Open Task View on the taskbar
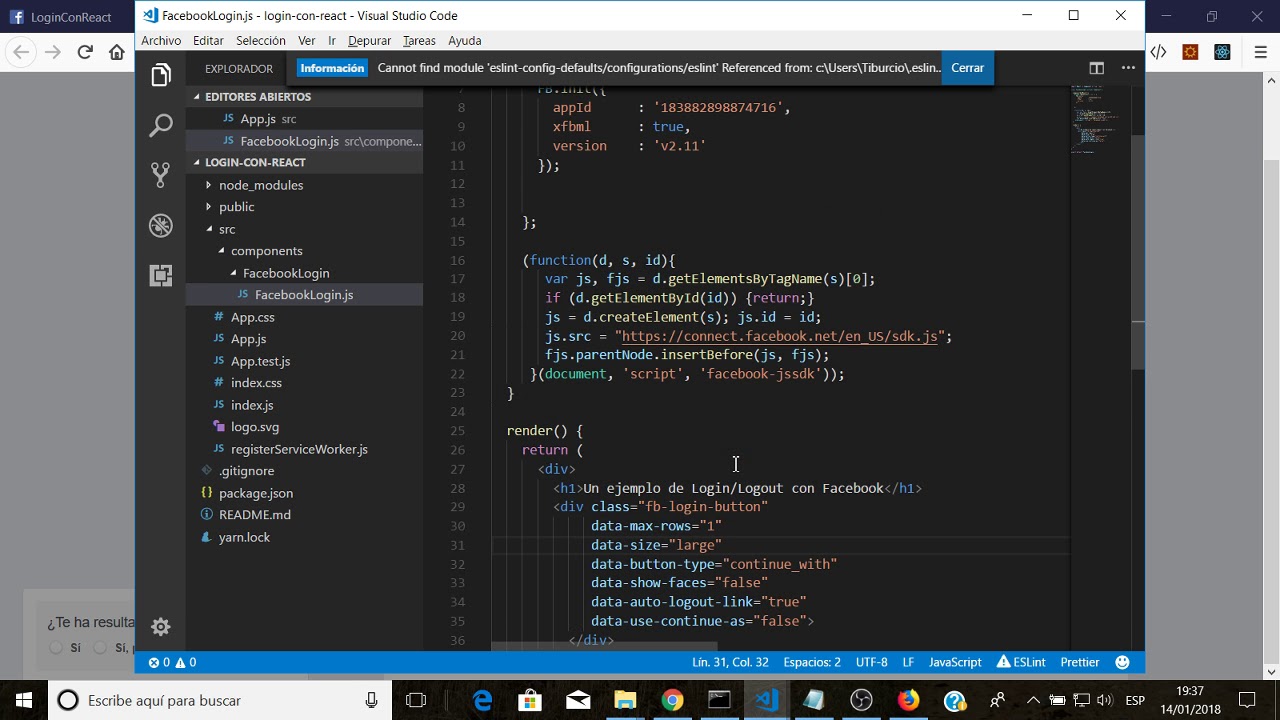1280x720 pixels. click(416, 700)
